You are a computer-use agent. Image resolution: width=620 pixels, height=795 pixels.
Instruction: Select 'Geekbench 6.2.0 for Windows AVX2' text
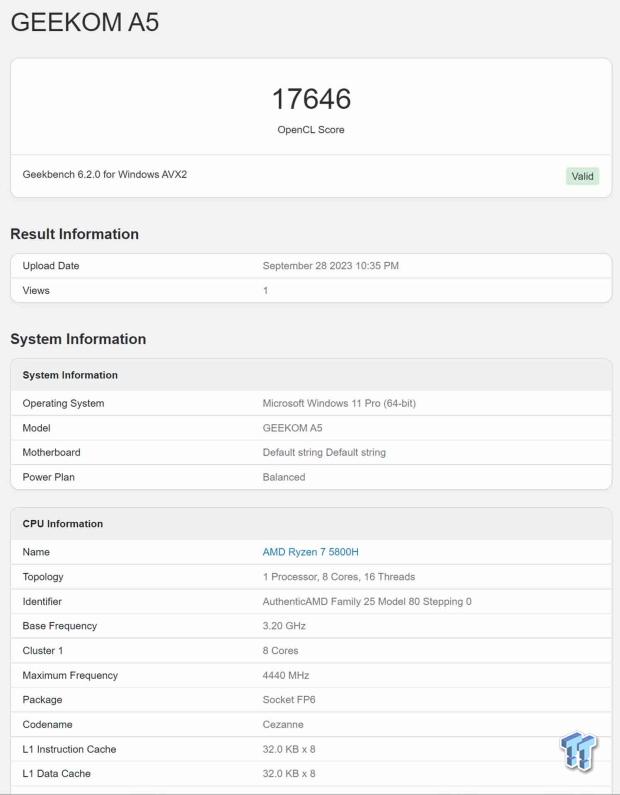click(x=104, y=174)
